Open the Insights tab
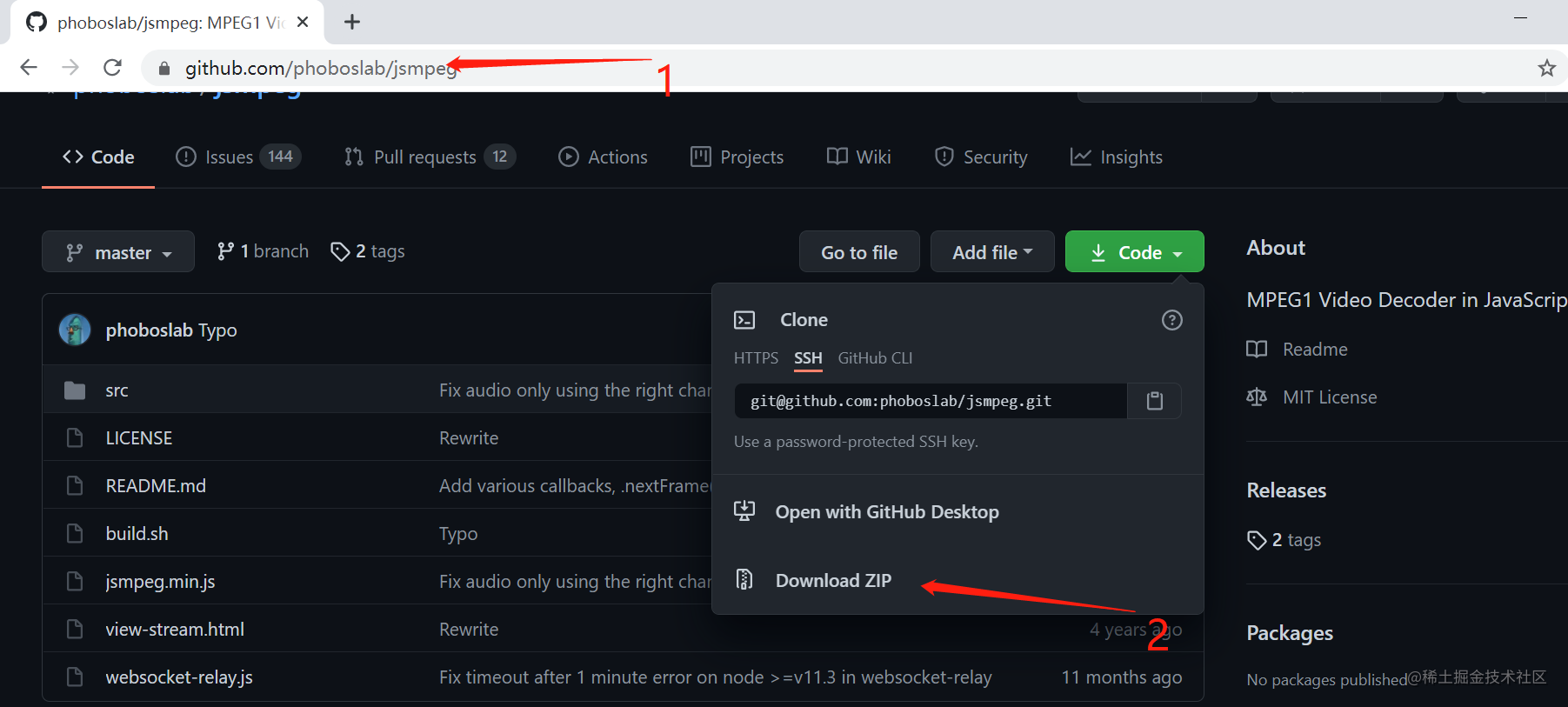 pyautogui.click(x=1116, y=157)
